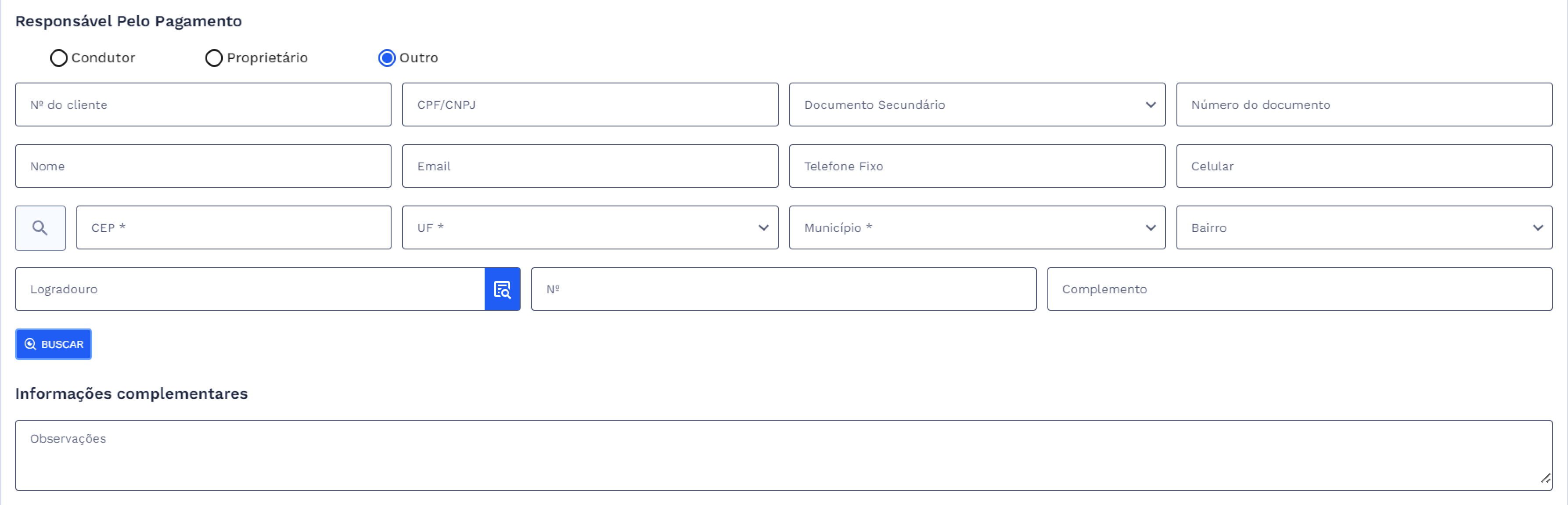The width and height of the screenshot is (1568, 505).
Task: Click the Celular input field
Action: [1363, 166]
